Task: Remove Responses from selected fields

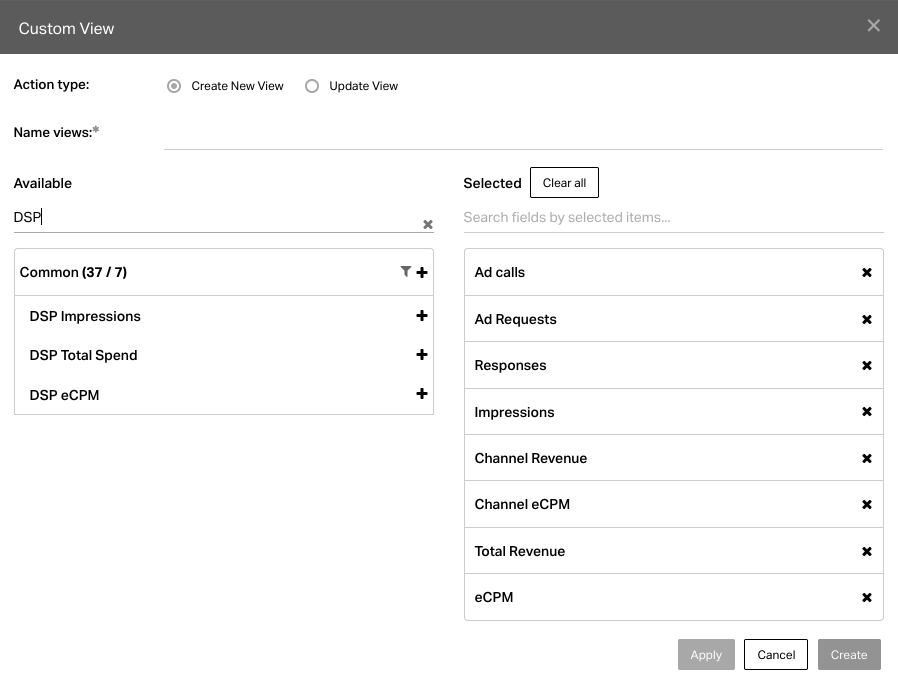Action: click(x=867, y=365)
